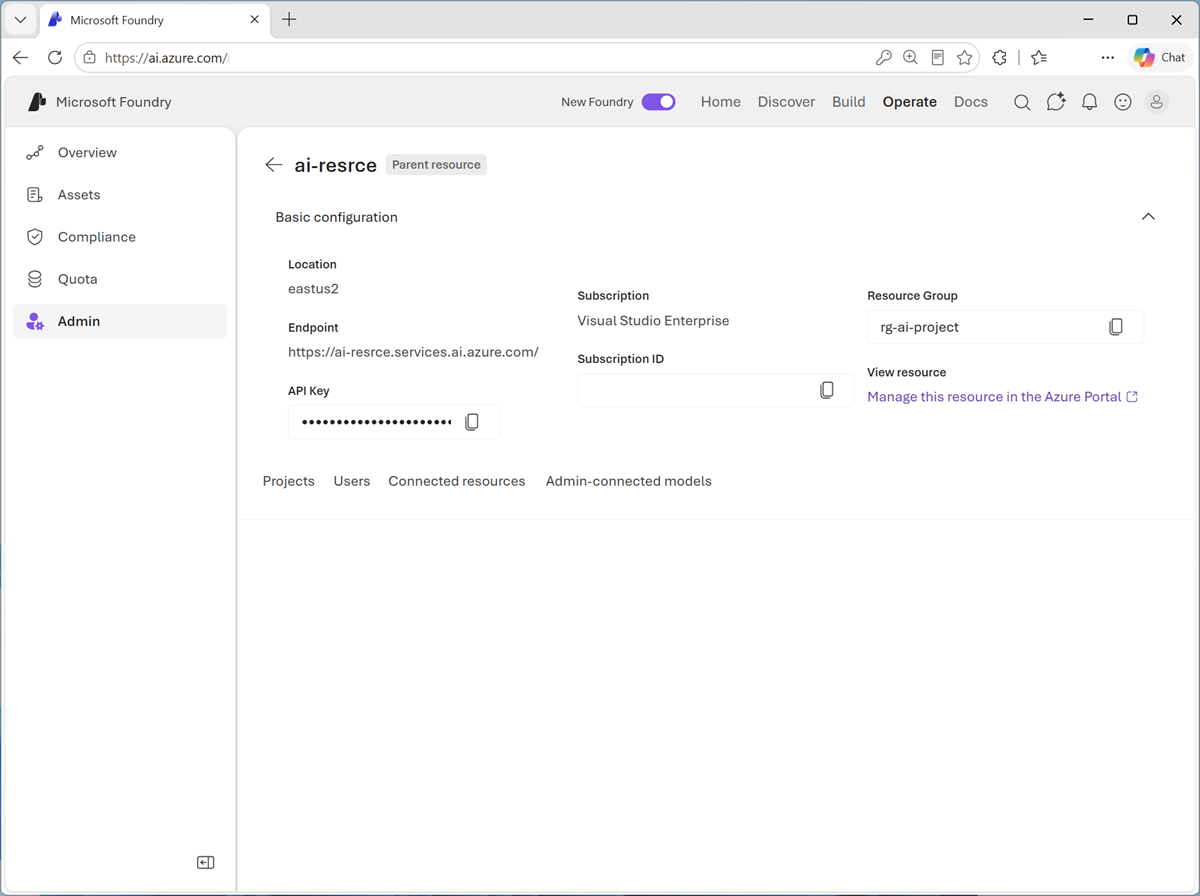The image size is (1200, 896).
Task: Switch to the Projects tab
Action: [289, 481]
